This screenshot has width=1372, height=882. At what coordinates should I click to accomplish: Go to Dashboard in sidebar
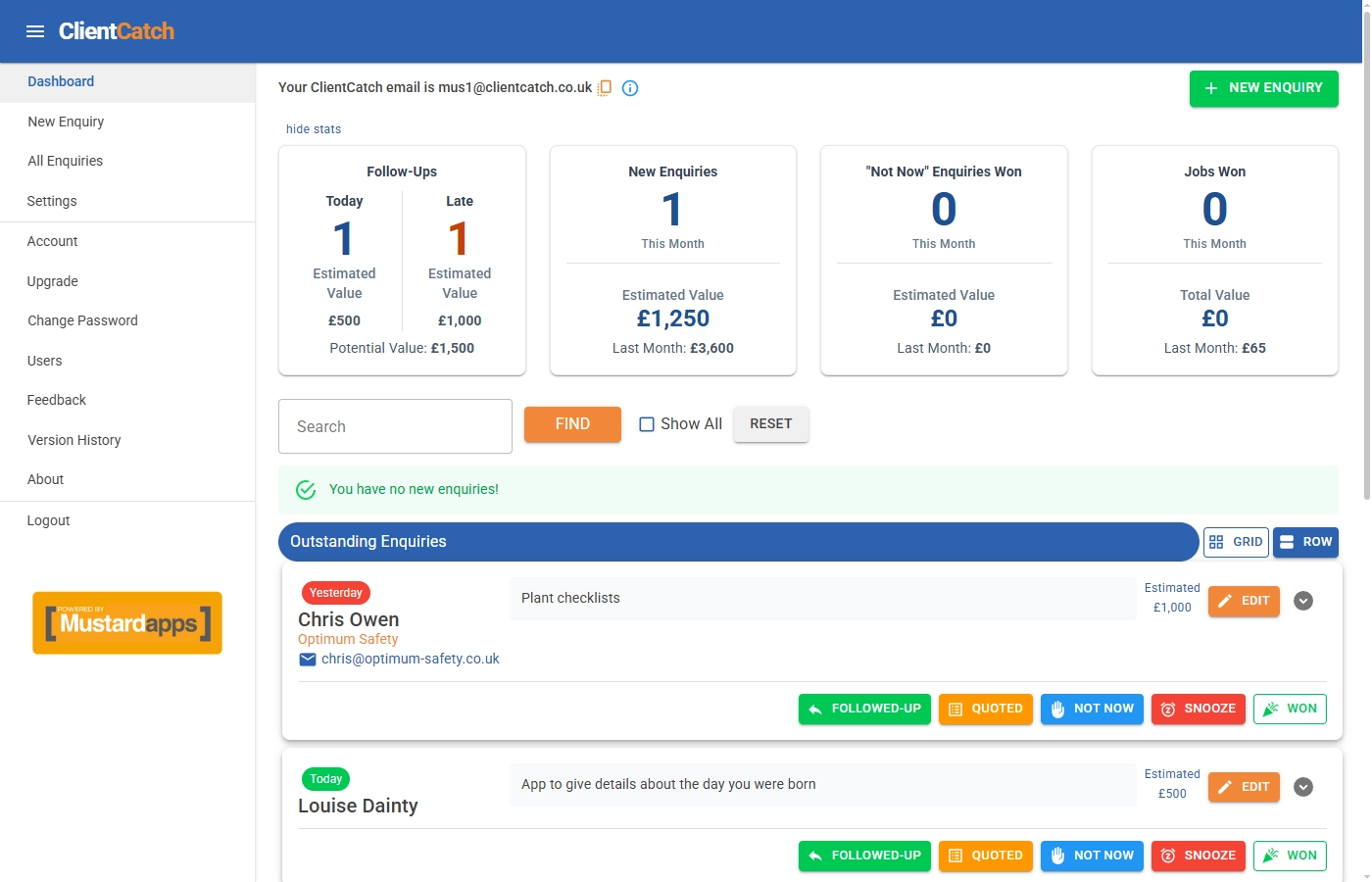(x=127, y=82)
